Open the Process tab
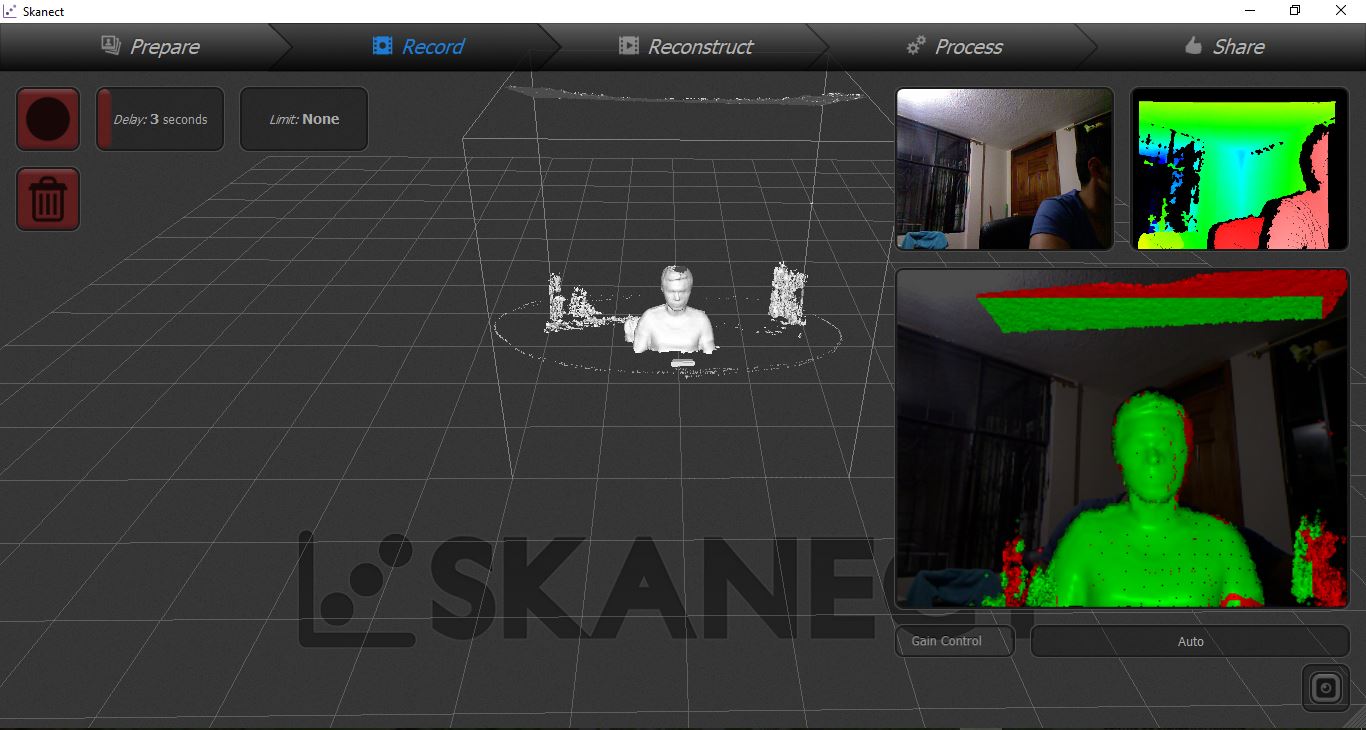Image resolution: width=1366 pixels, height=730 pixels. pyautogui.click(x=954, y=46)
